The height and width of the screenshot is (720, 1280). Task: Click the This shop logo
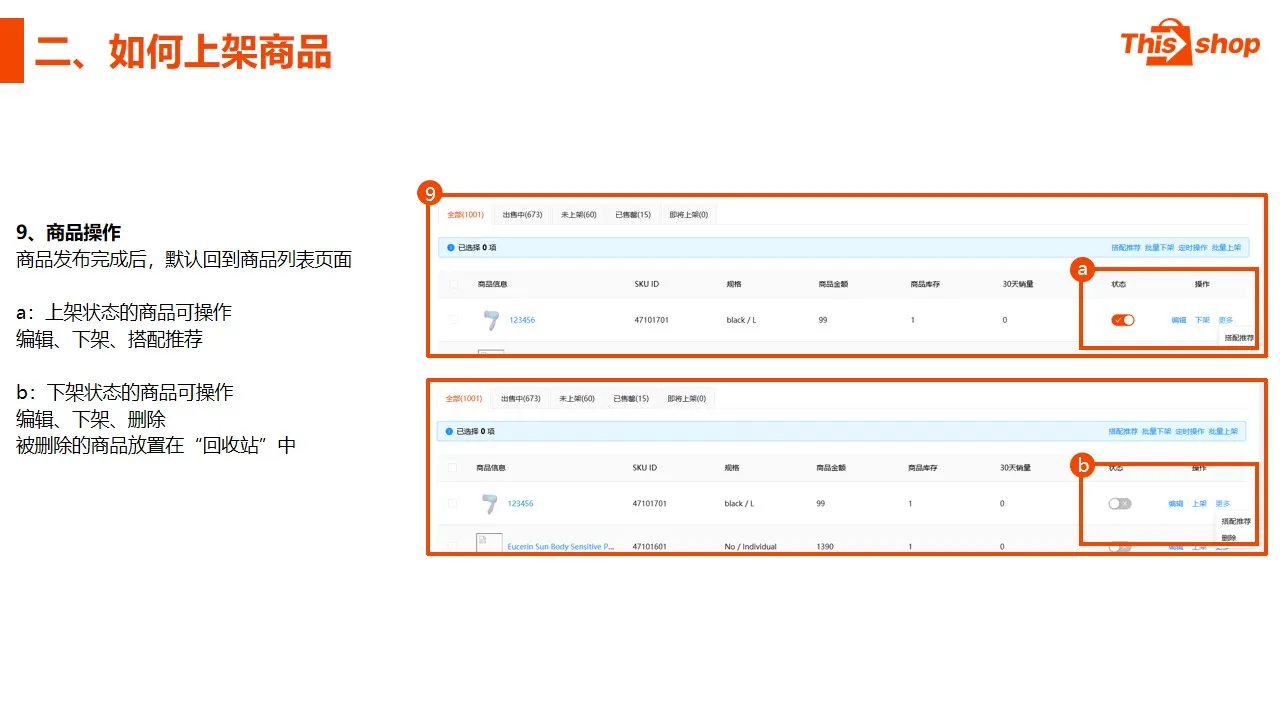coord(1189,42)
